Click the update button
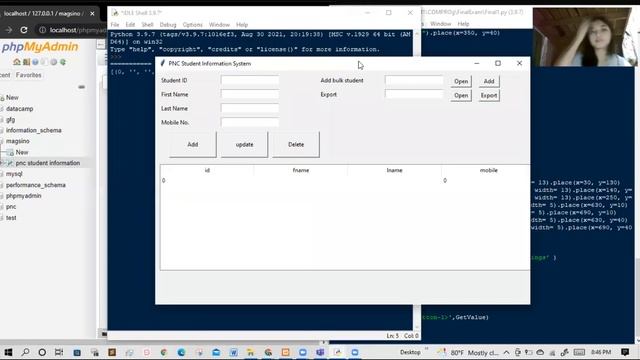Image resolution: width=640 pixels, height=360 pixels. point(244,144)
